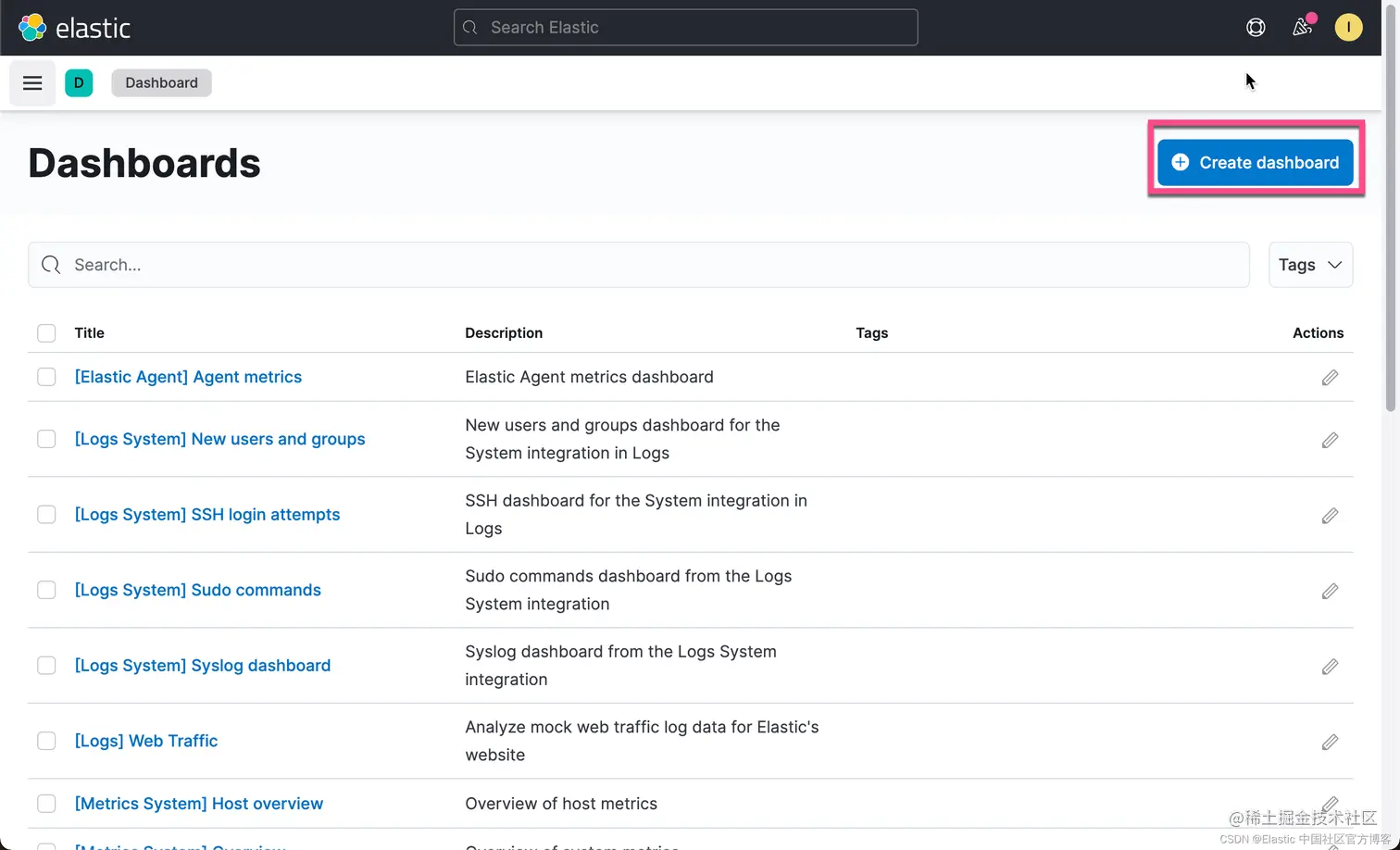The height and width of the screenshot is (850, 1400).
Task: Create a new dashboard
Action: click(x=1255, y=163)
